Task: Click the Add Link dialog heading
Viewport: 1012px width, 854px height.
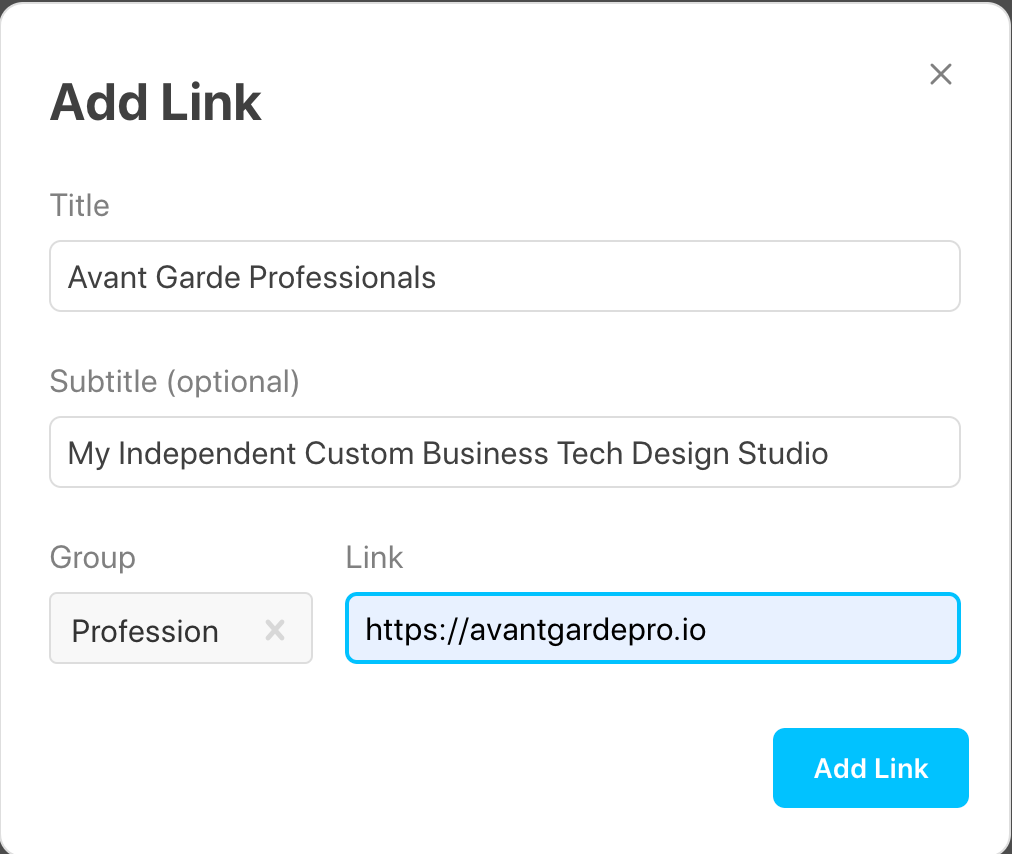Action: pyautogui.click(x=155, y=101)
